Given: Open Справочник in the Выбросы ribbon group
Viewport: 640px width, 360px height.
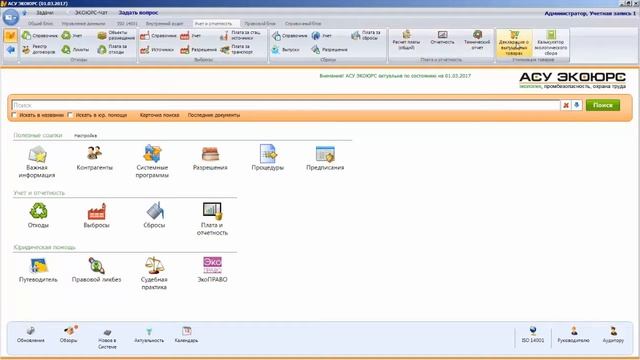Looking at the screenshot, I should (x=158, y=36).
